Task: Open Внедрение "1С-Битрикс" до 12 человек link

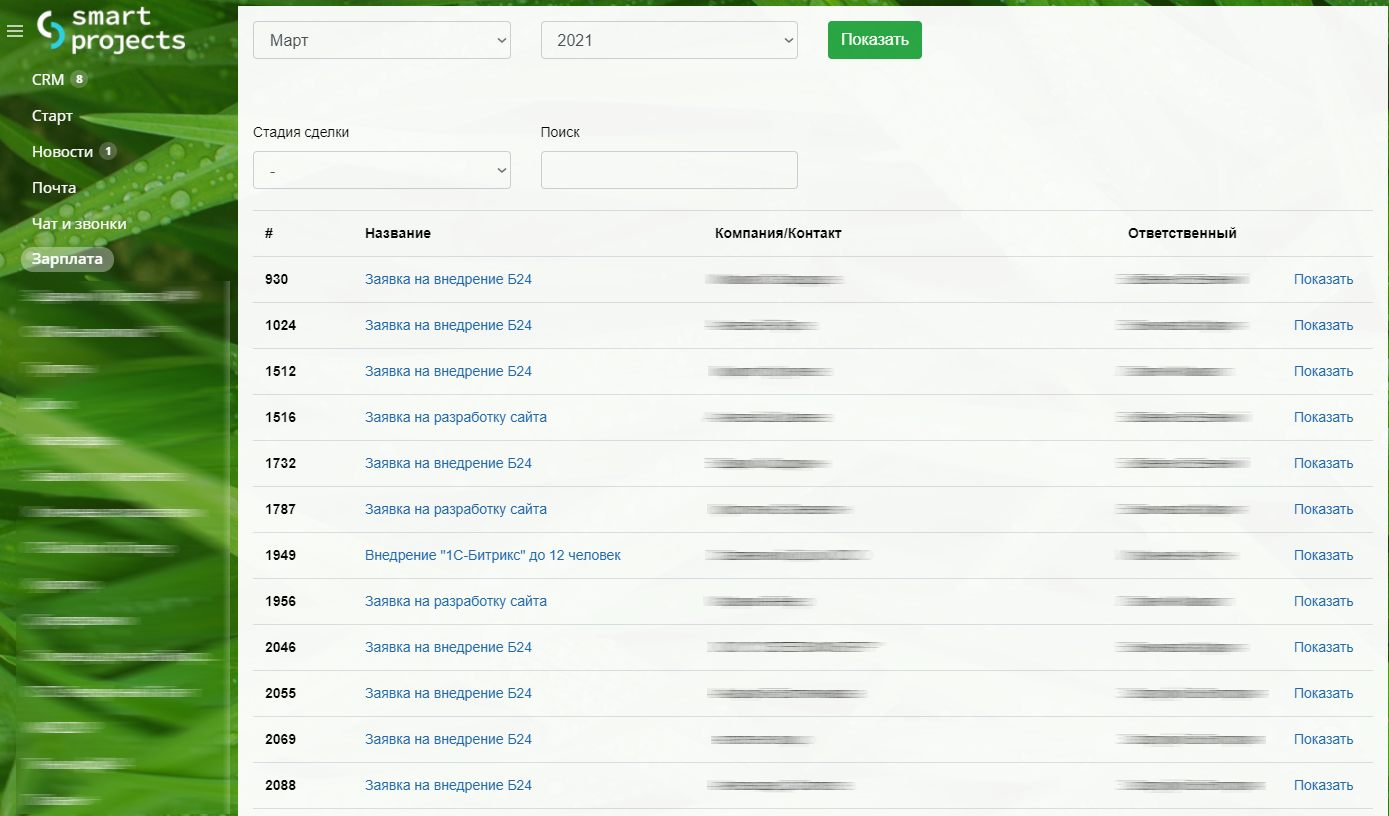Action: [x=492, y=556]
